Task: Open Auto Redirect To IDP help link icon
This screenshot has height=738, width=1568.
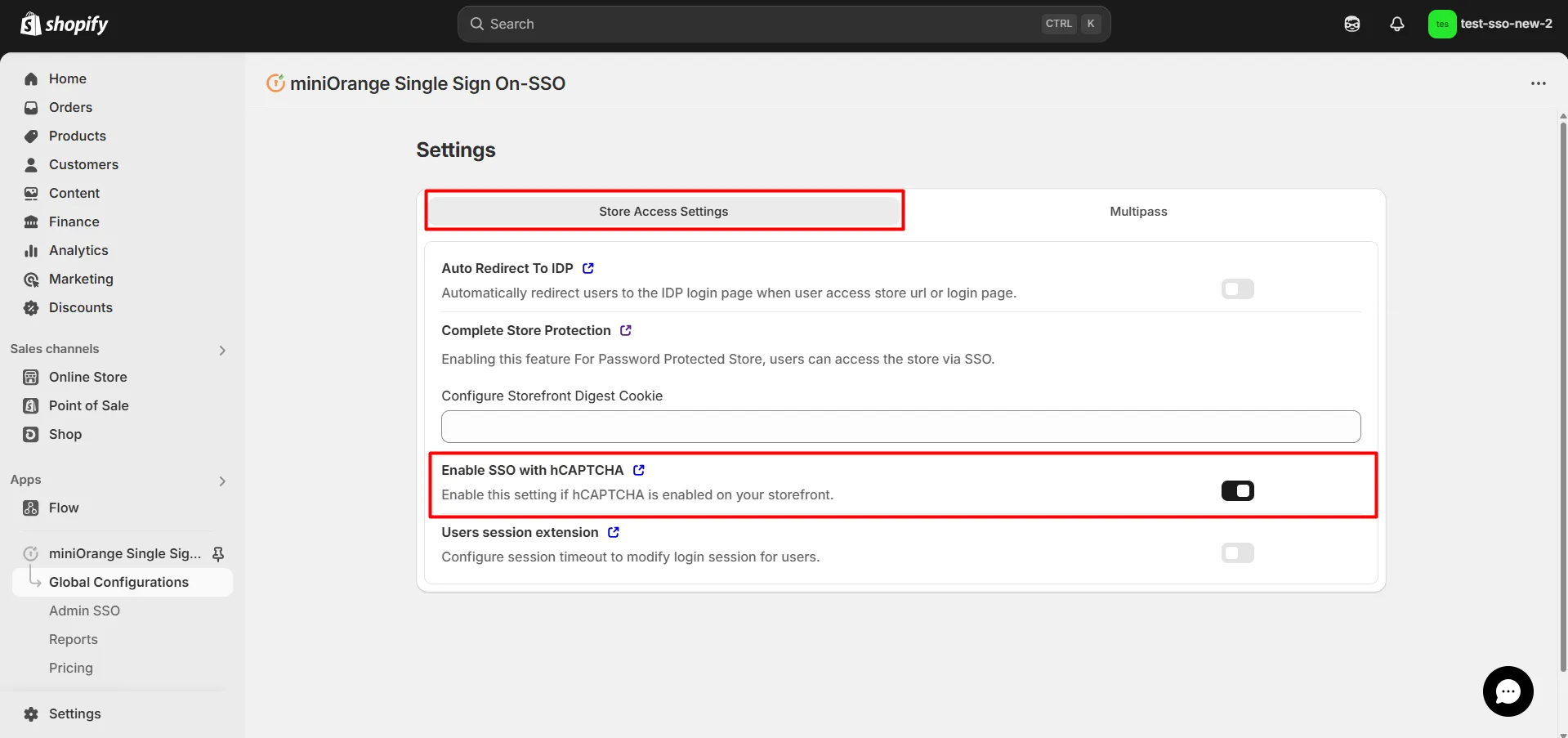Action: [588, 268]
